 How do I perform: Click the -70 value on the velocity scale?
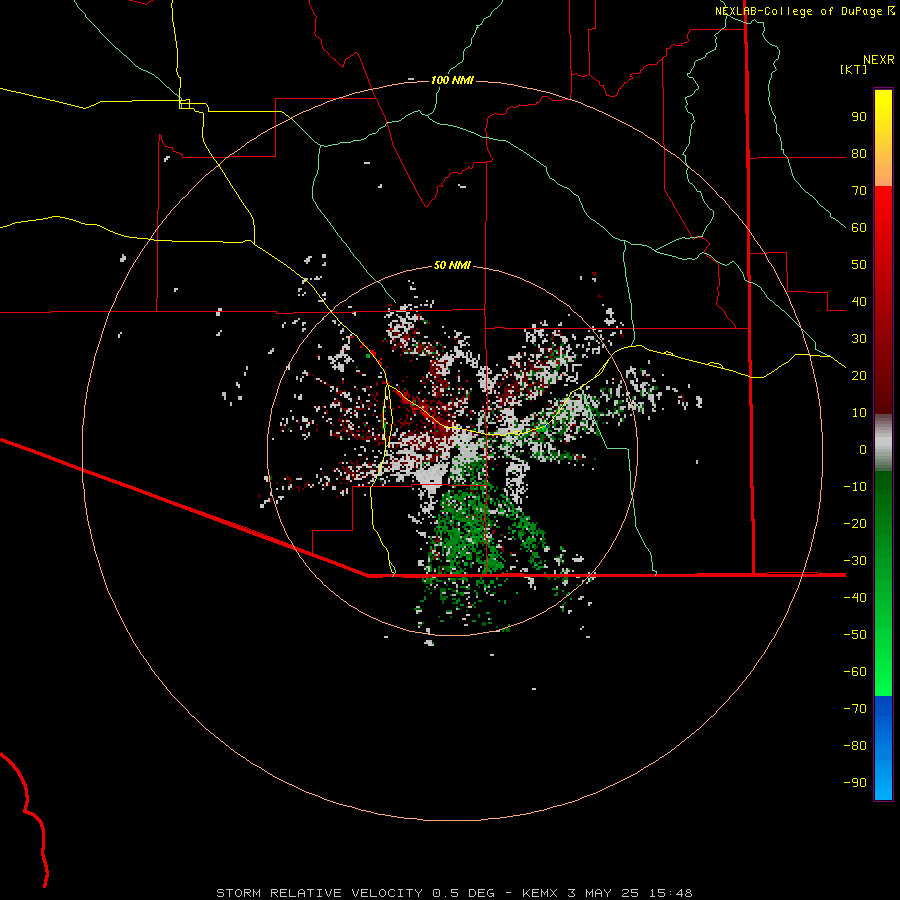pyautogui.click(x=855, y=709)
